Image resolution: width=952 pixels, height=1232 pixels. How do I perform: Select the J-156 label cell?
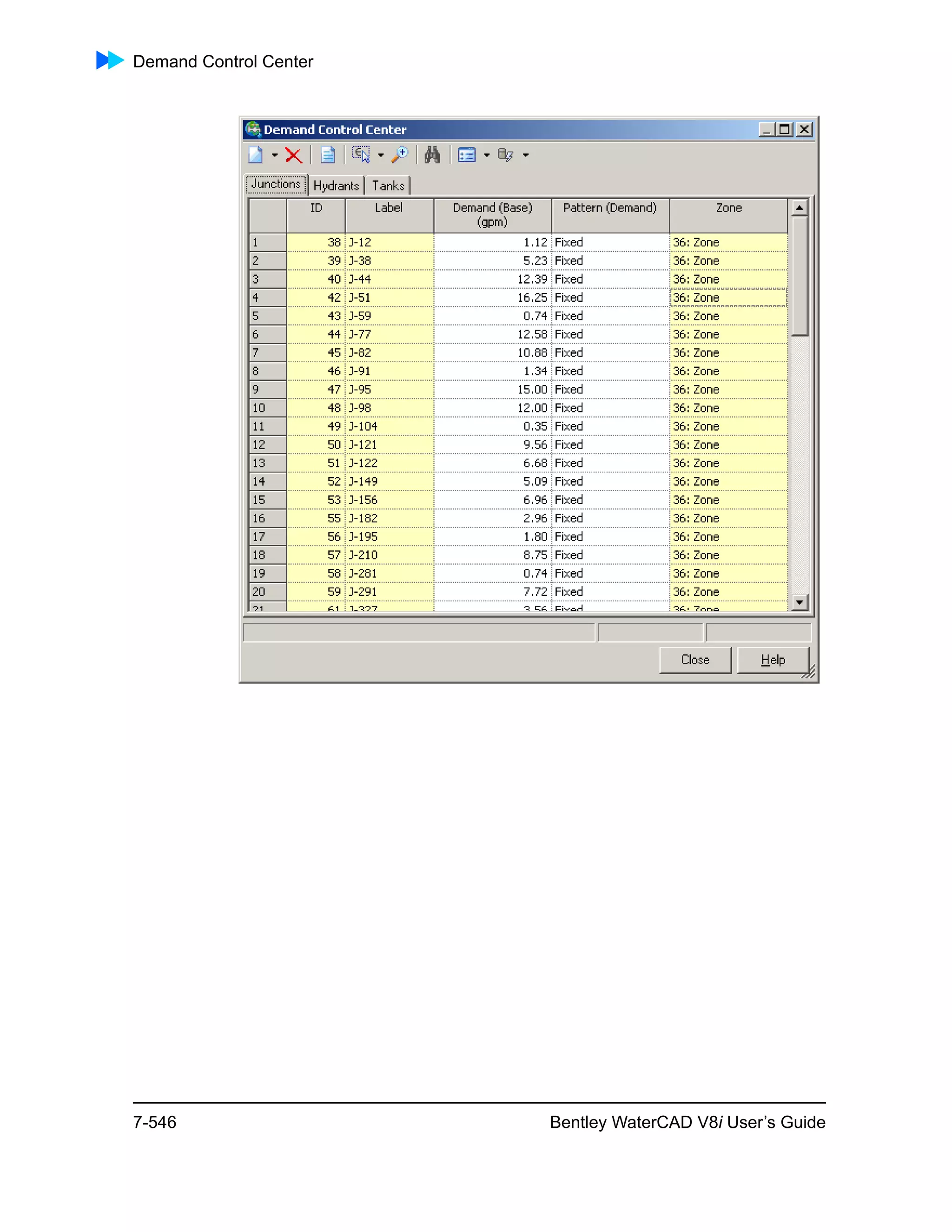389,500
